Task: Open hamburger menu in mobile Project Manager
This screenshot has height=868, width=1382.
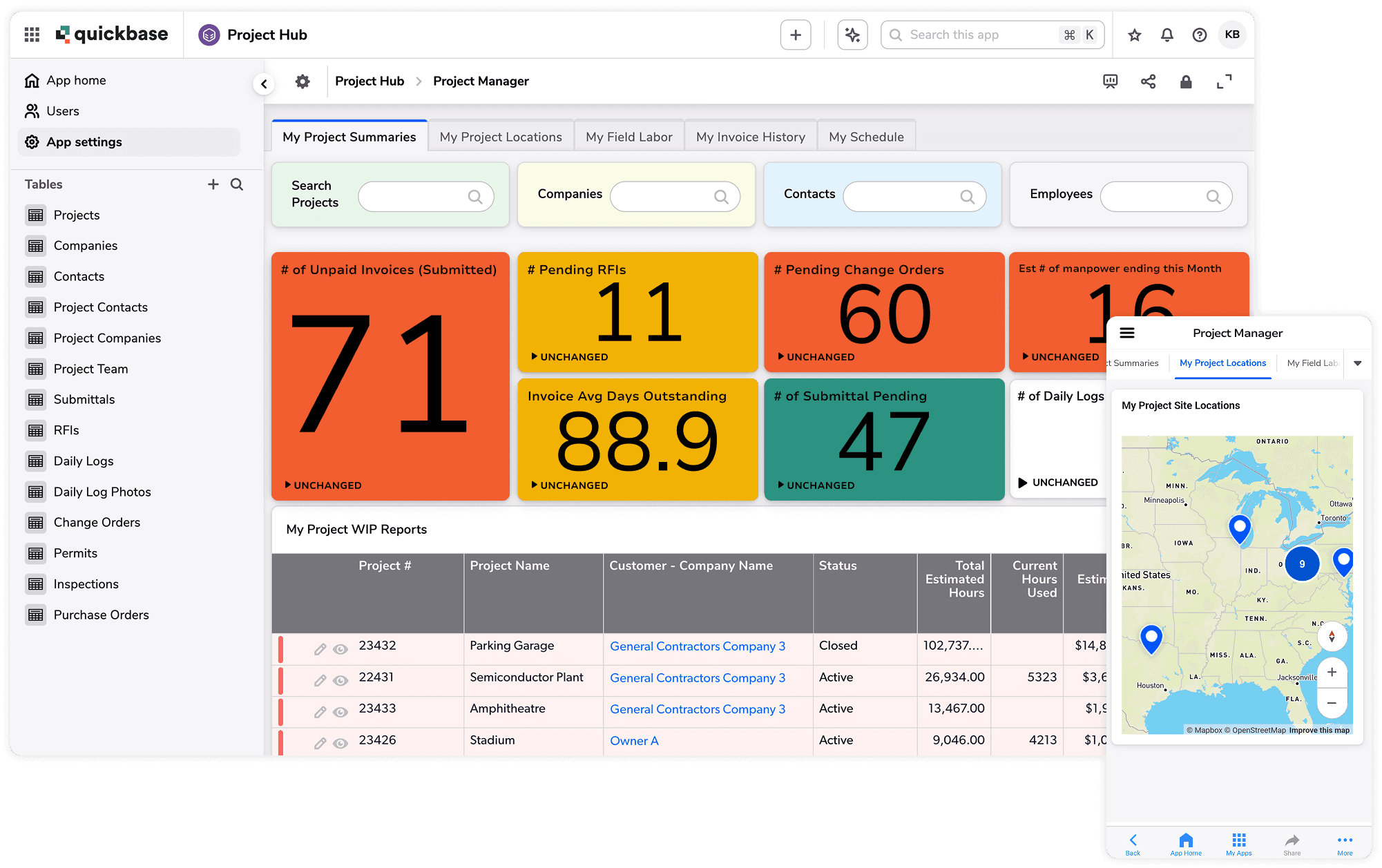Action: pyautogui.click(x=1127, y=333)
